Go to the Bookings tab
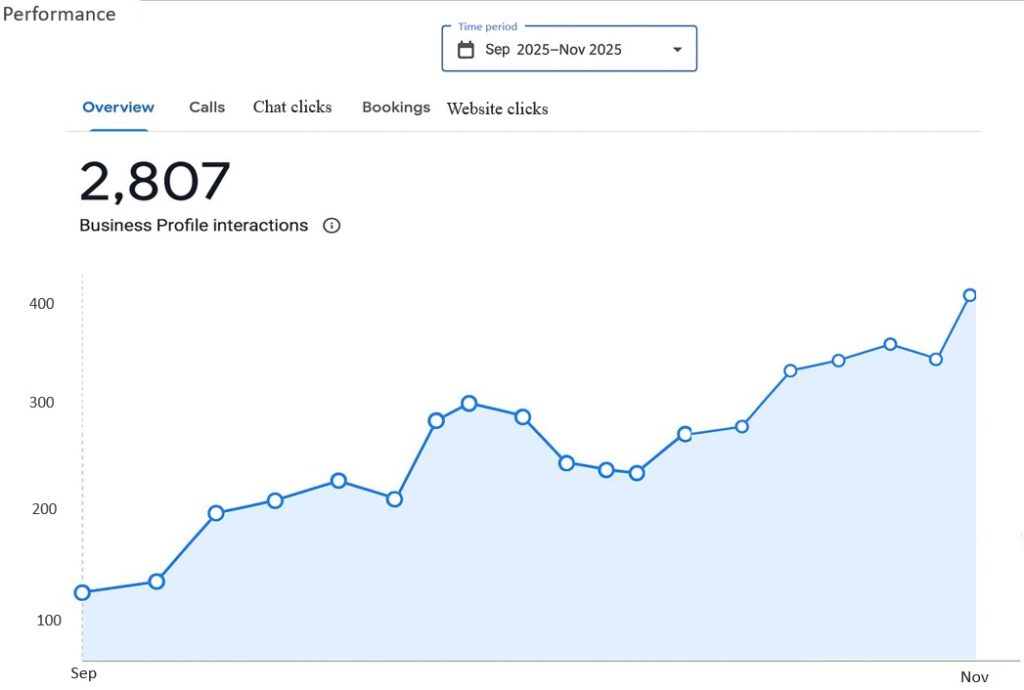 pyautogui.click(x=396, y=107)
